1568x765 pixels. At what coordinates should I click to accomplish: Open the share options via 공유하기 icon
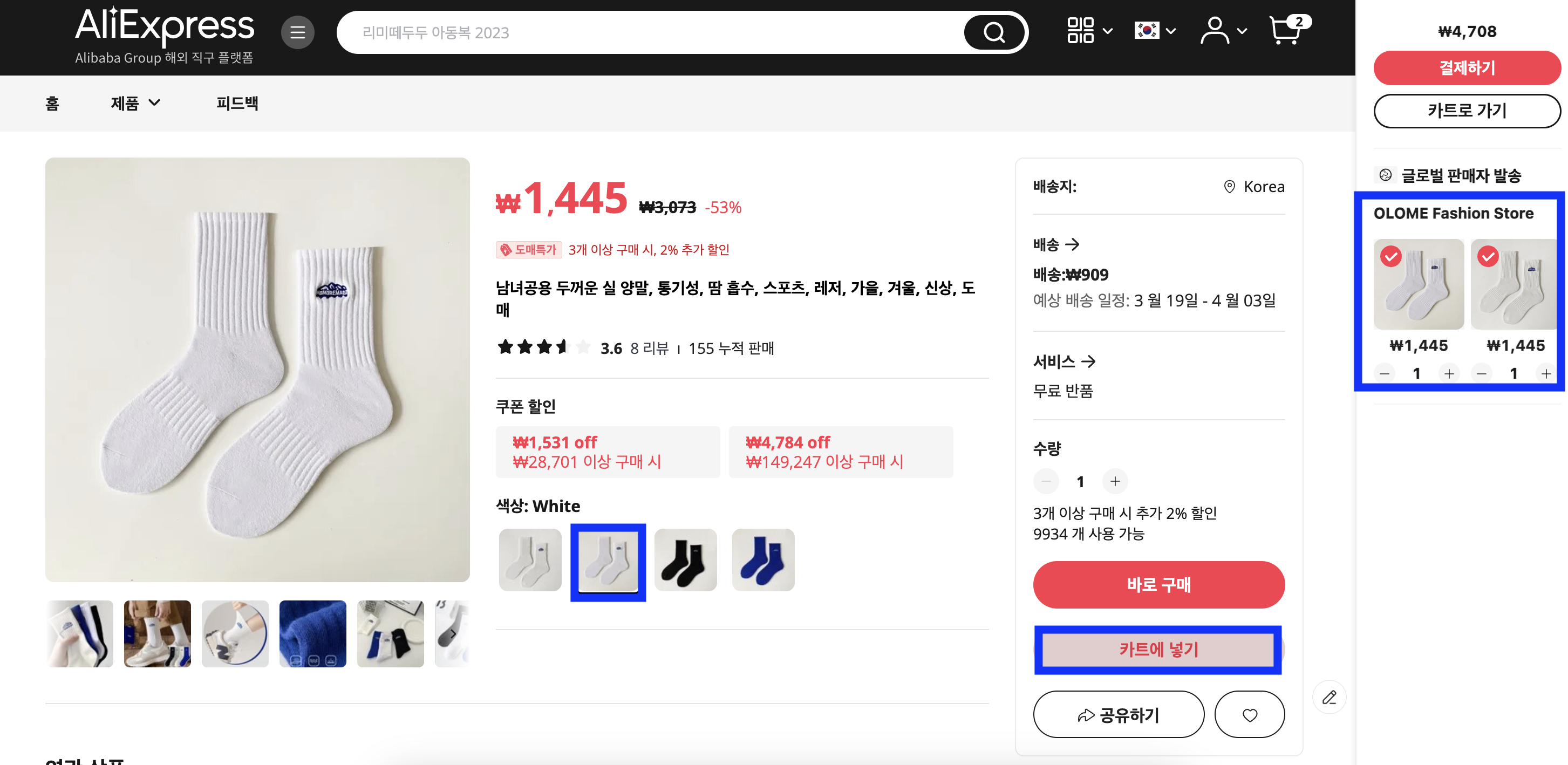click(1118, 714)
